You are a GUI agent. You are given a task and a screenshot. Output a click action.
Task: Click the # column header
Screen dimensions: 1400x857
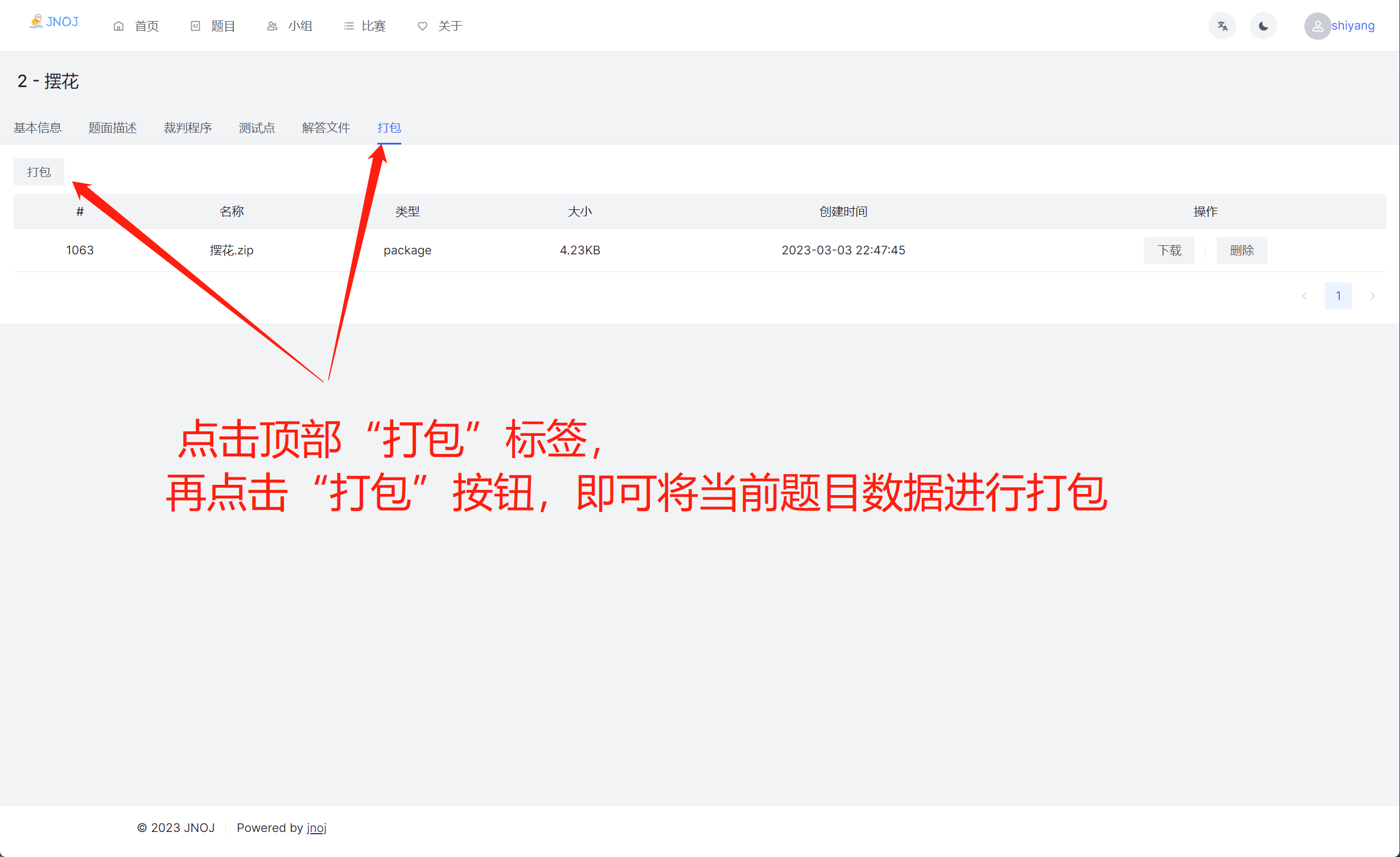[80, 212]
